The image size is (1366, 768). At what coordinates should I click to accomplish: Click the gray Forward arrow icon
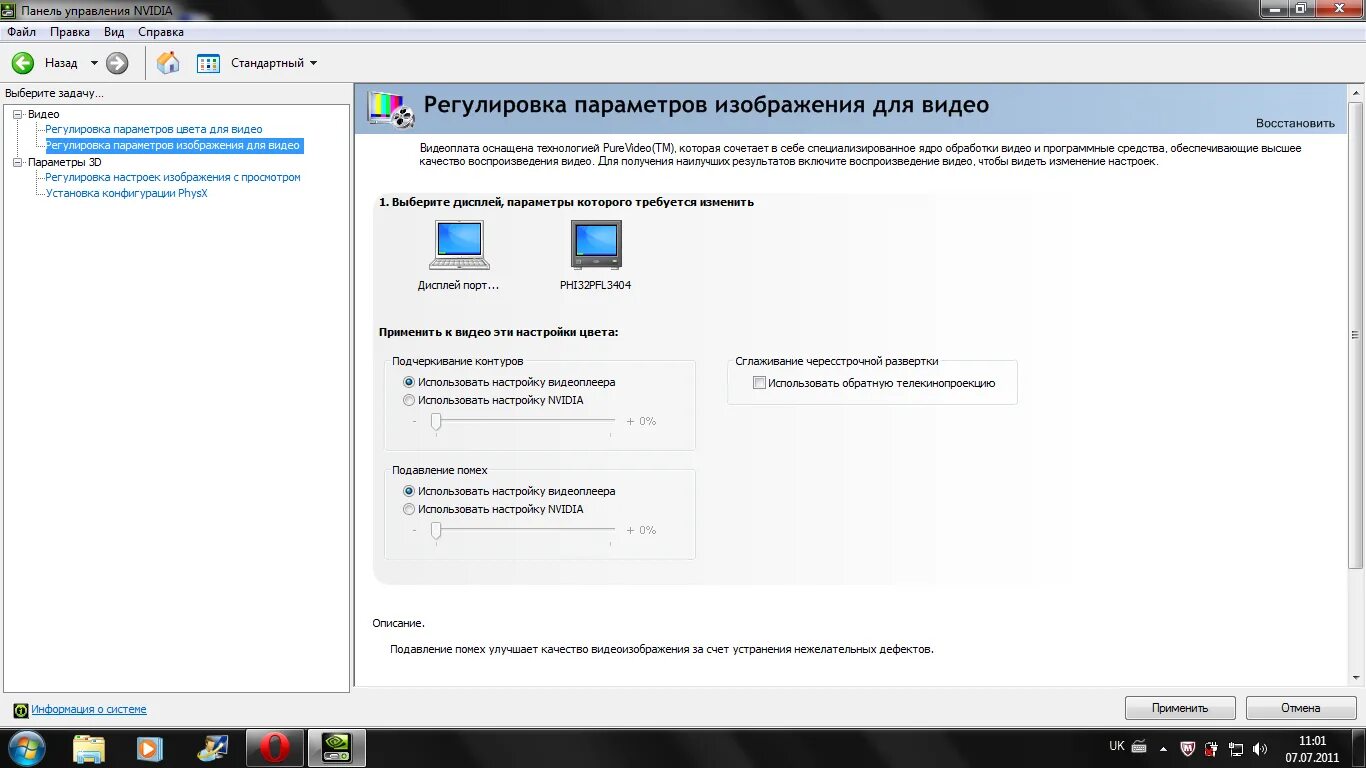pos(117,63)
